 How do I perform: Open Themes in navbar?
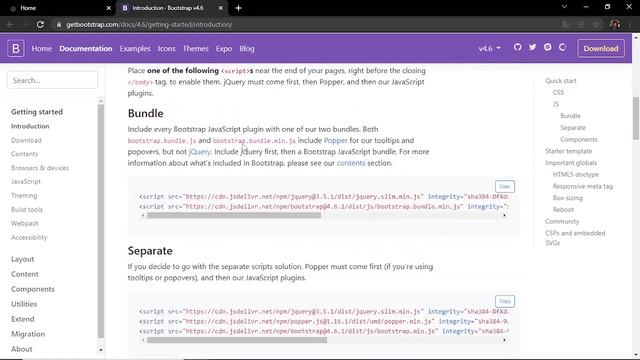point(196,49)
